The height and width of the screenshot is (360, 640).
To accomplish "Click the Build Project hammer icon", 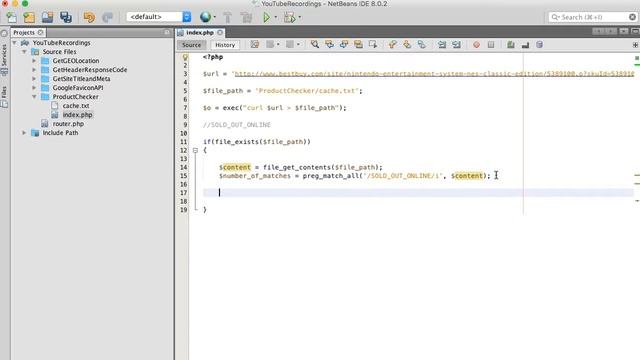I will point(228,17).
